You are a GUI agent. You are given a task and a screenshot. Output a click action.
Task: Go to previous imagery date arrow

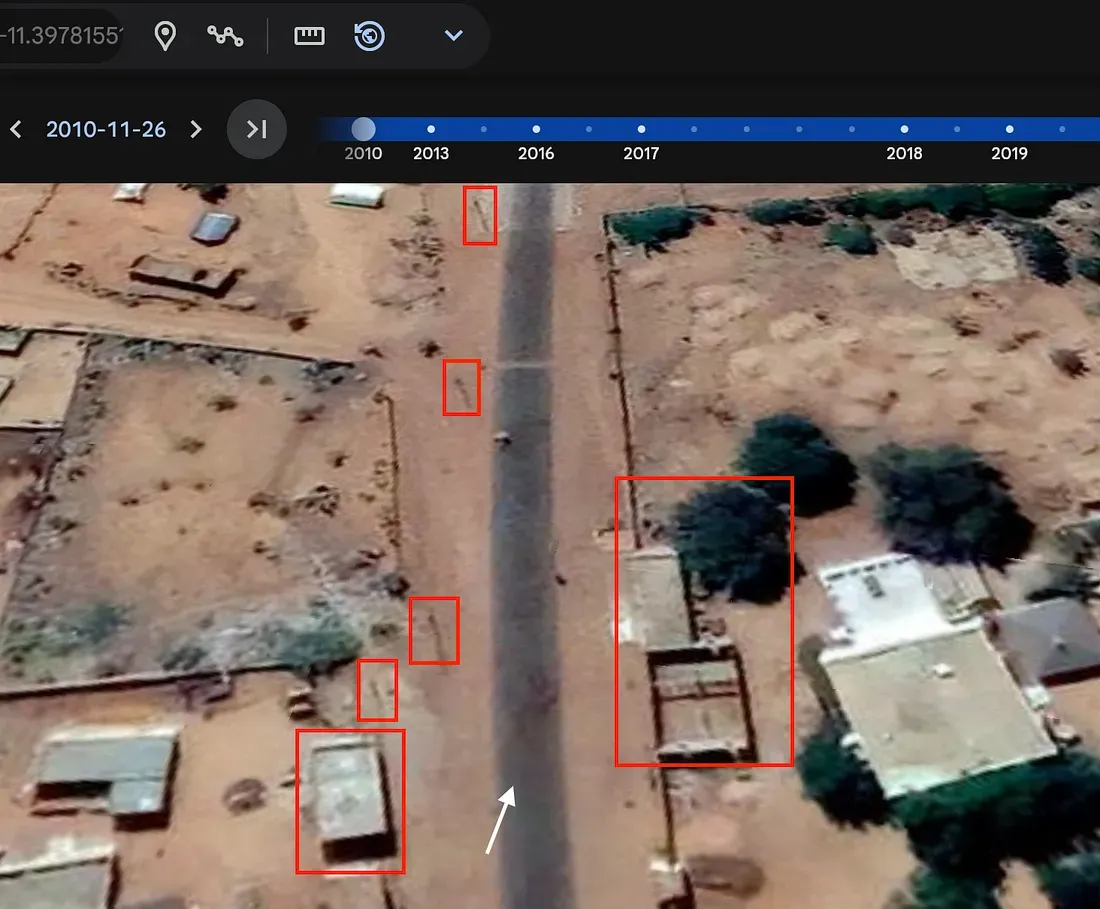tap(16, 129)
